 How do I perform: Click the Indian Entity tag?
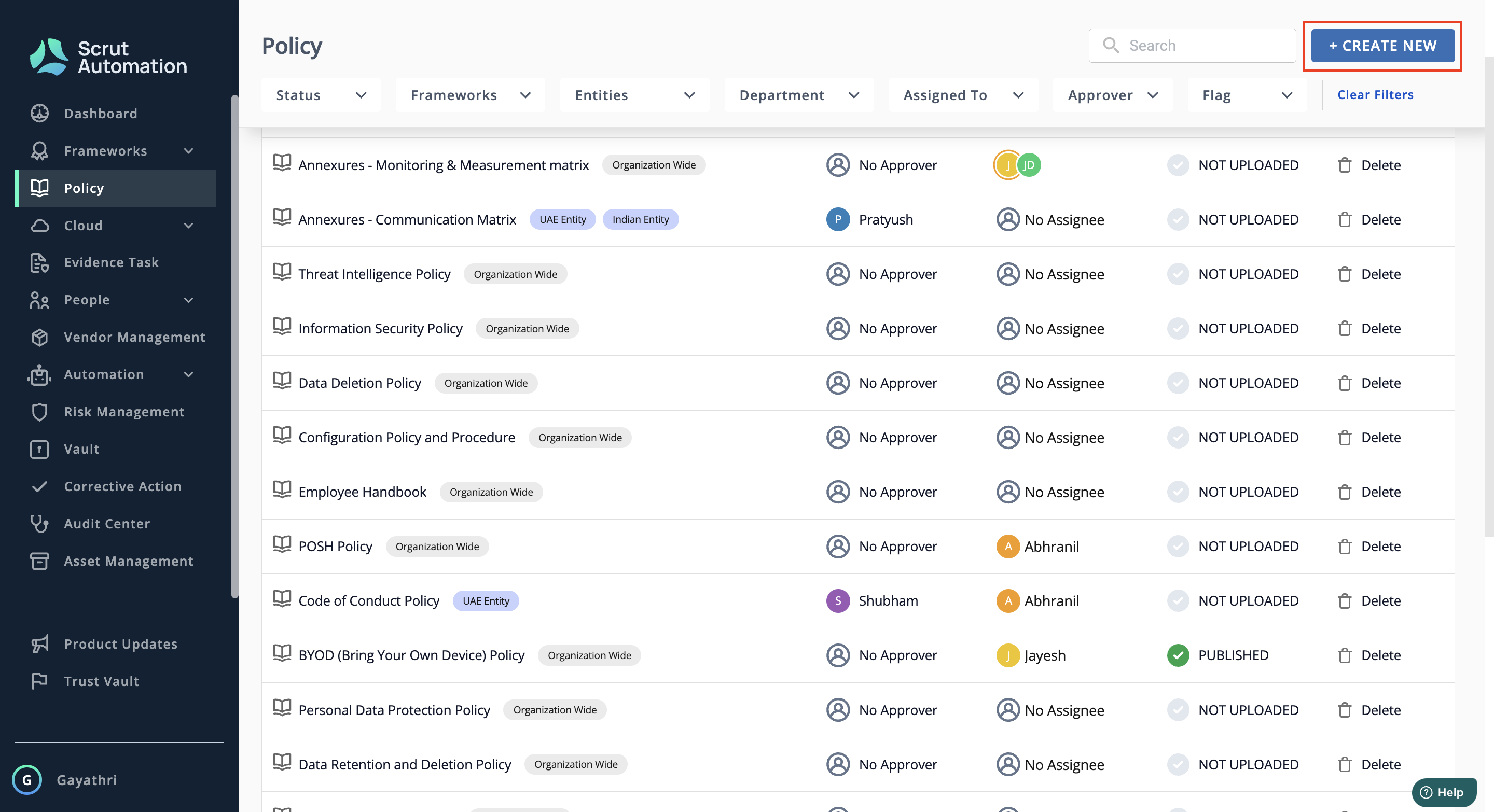tap(640, 220)
